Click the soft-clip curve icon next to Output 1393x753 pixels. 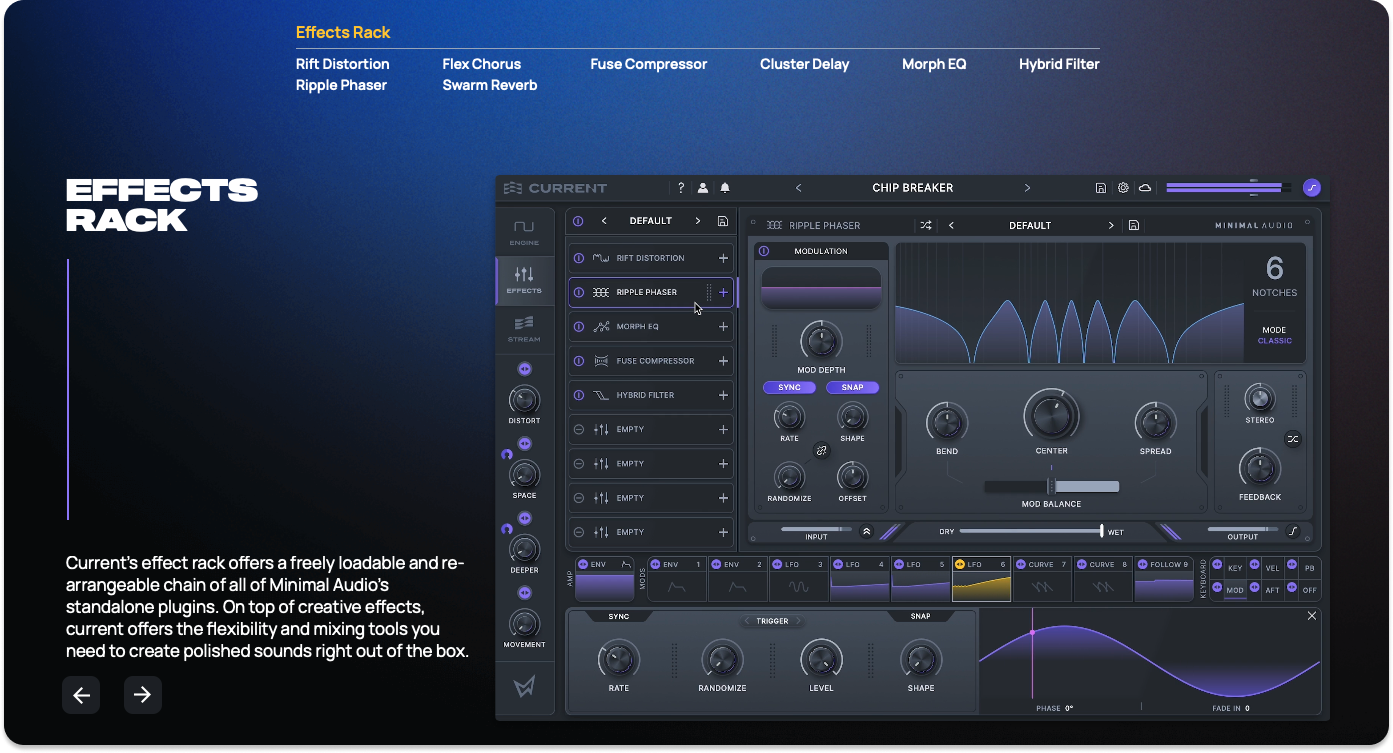click(x=1293, y=532)
